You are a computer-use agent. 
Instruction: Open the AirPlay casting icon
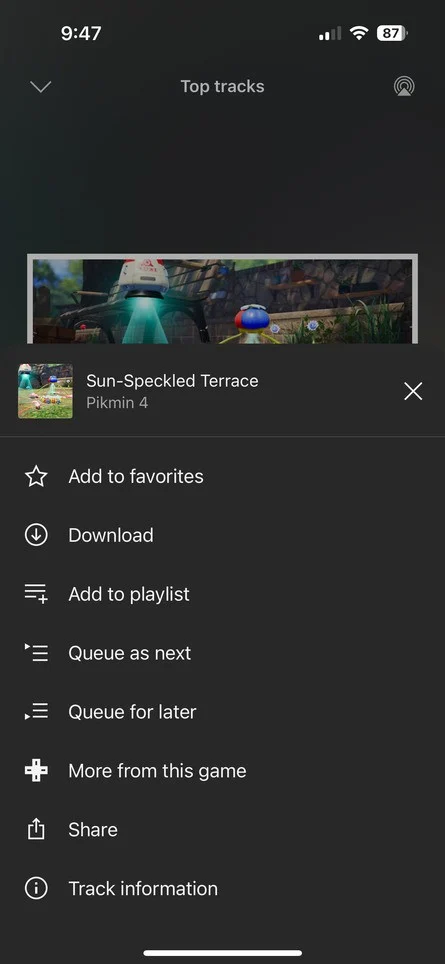404,86
